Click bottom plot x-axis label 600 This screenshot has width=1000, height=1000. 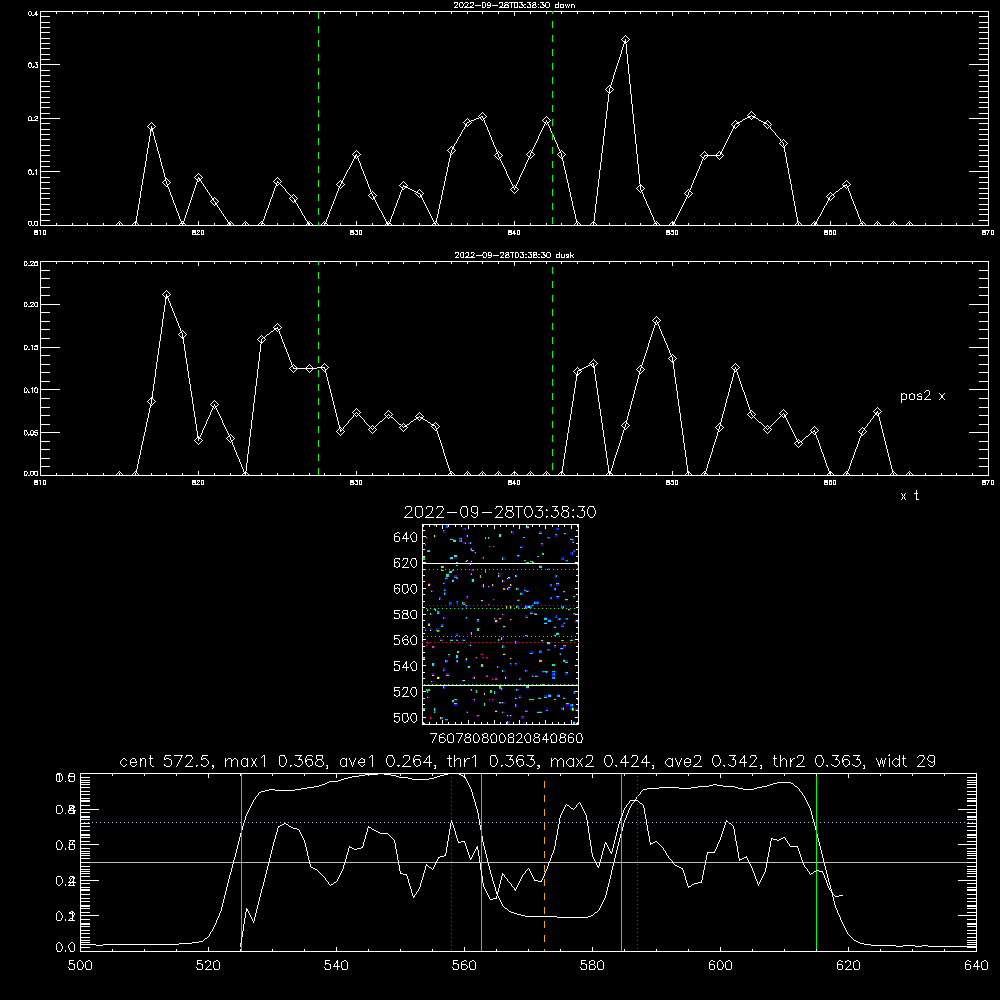(721, 966)
